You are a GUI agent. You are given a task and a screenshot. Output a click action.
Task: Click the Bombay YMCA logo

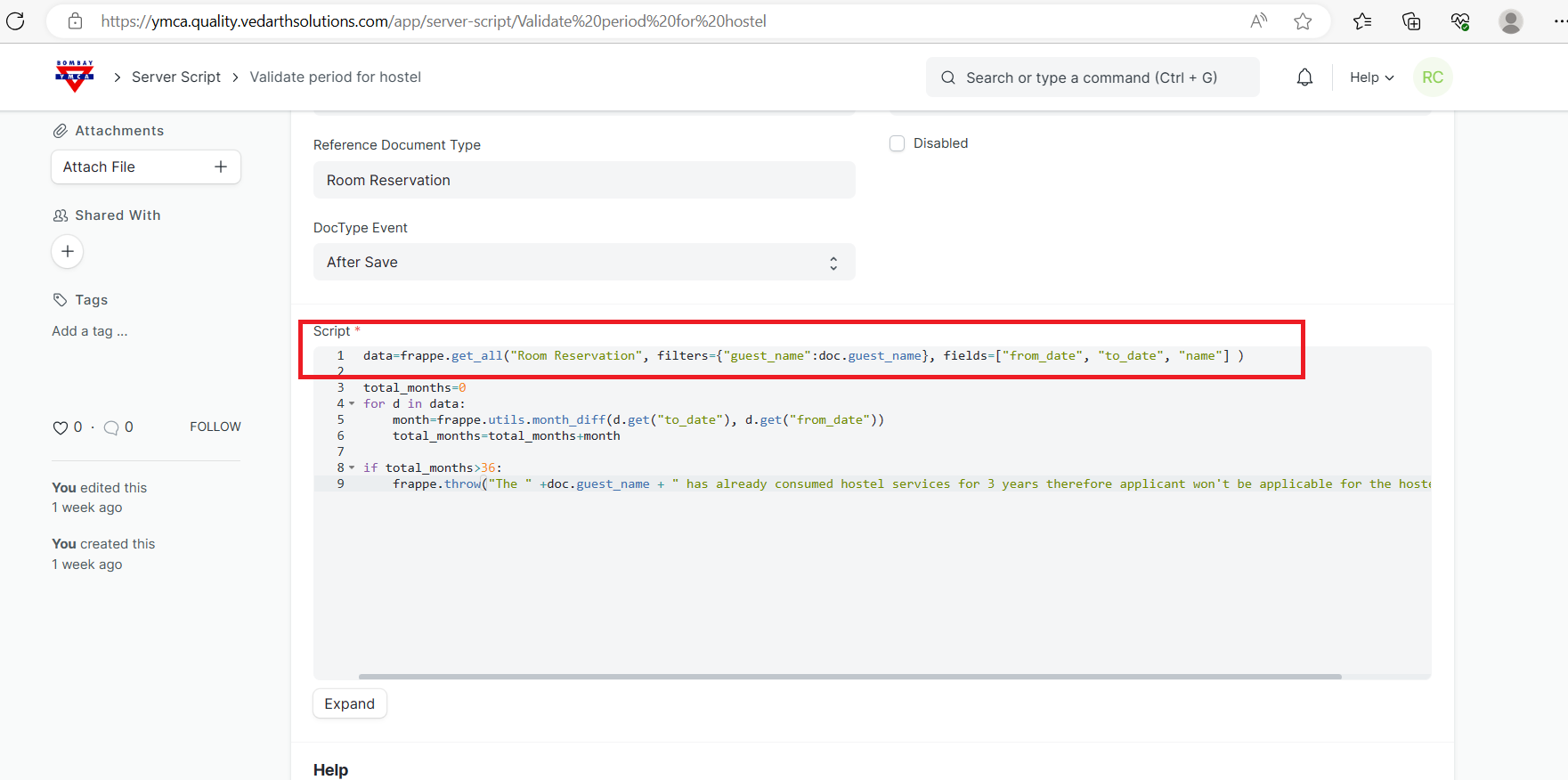[x=75, y=77]
